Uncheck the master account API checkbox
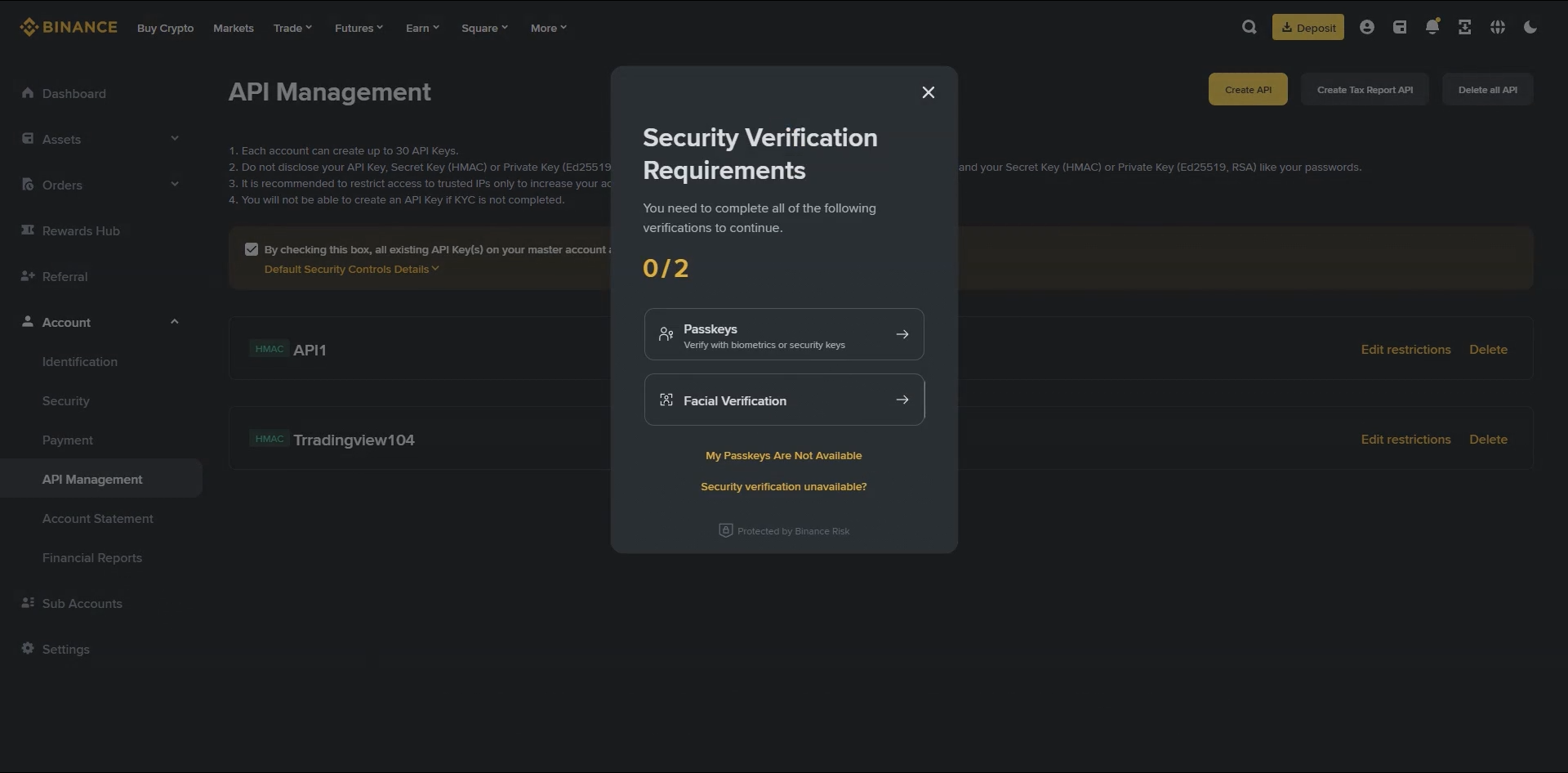Image resolution: width=1568 pixels, height=773 pixels. click(x=252, y=249)
